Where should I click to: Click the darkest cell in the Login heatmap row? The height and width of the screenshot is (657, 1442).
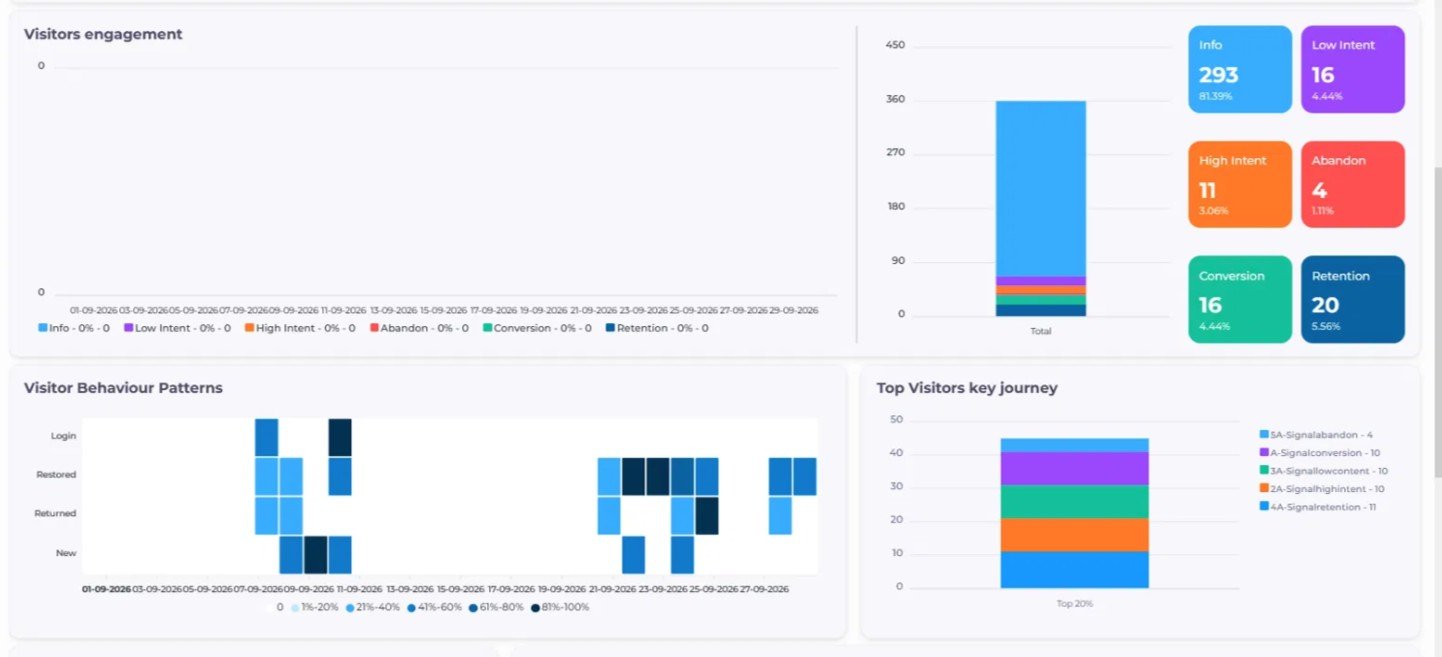(x=340, y=437)
